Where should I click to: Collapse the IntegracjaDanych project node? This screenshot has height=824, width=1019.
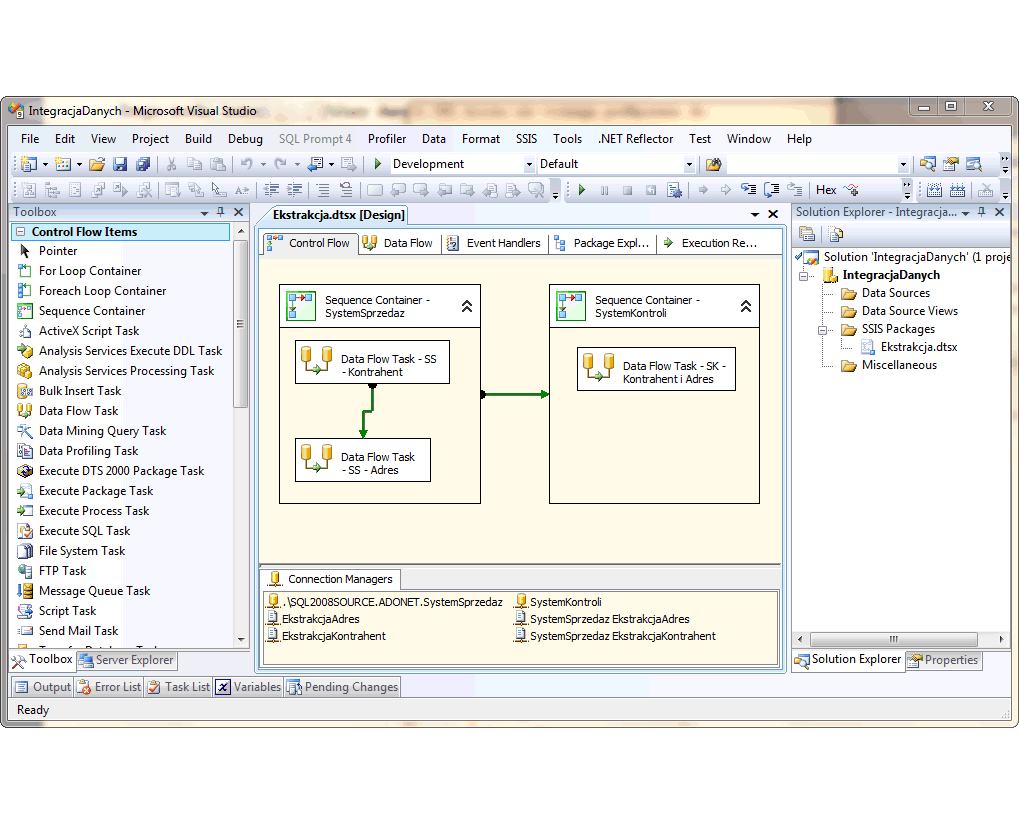click(x=804, y=276)
